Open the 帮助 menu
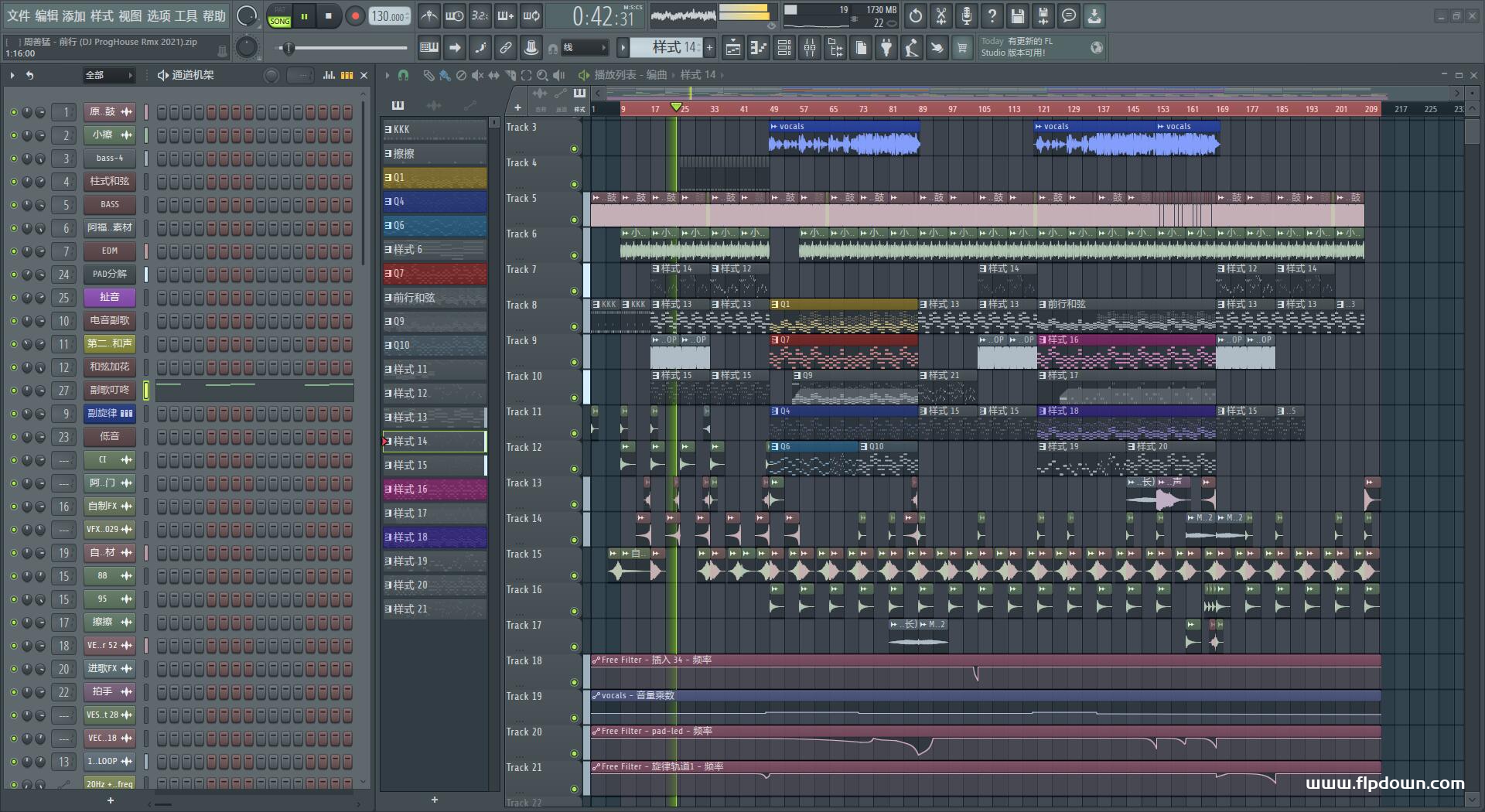1485x812 pixels. (214, 15)
